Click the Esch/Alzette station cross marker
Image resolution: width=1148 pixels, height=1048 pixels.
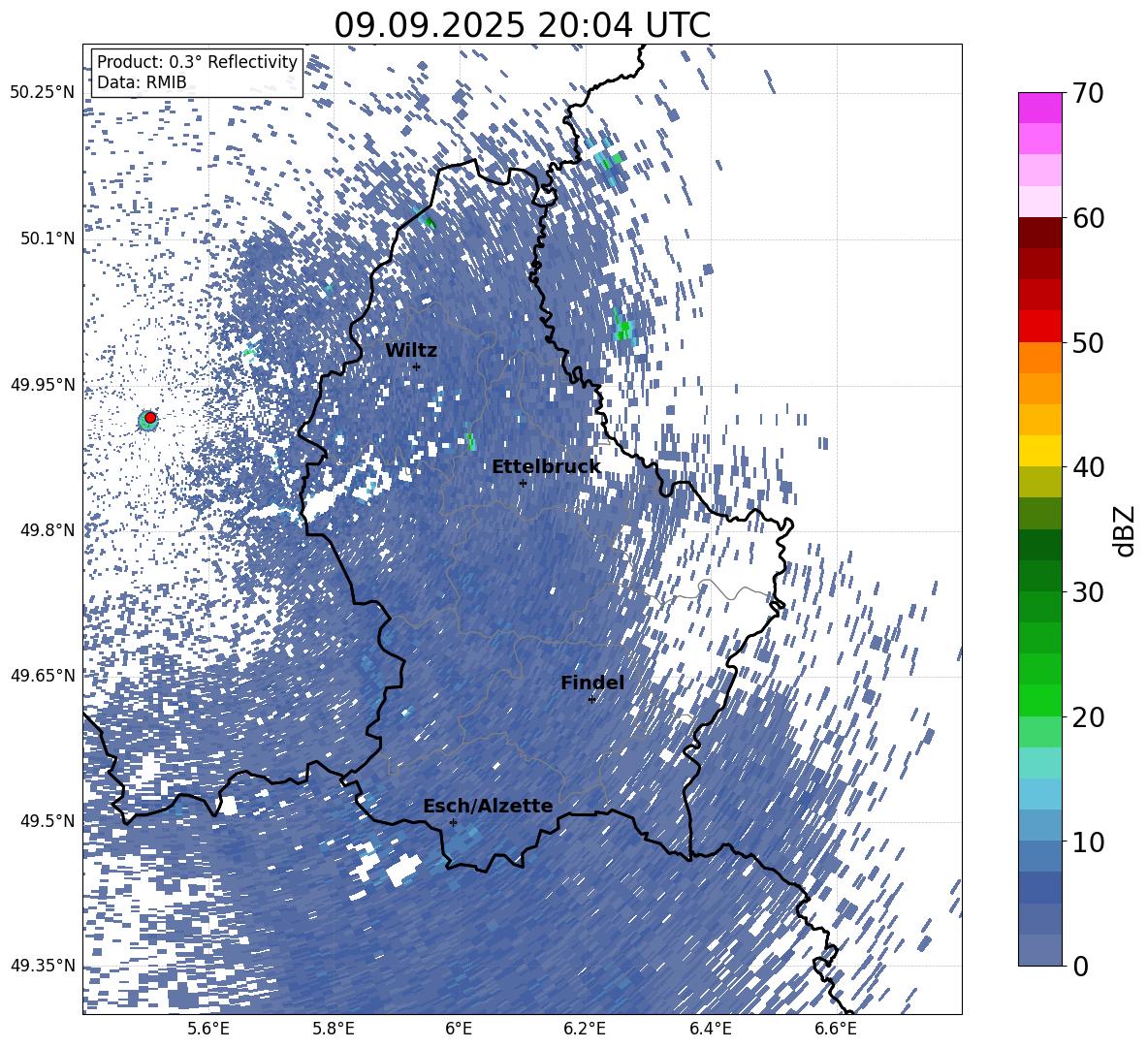click(x=453, y=822)
